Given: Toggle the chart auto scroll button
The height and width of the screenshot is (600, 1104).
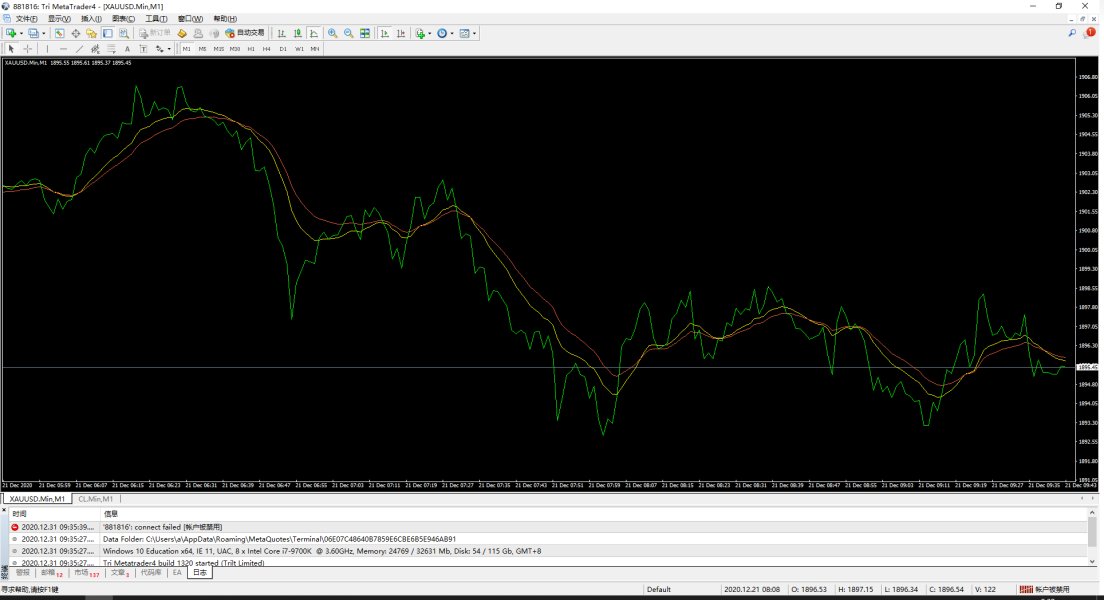Looking at the screenshot, I should (x=385, y=33).
